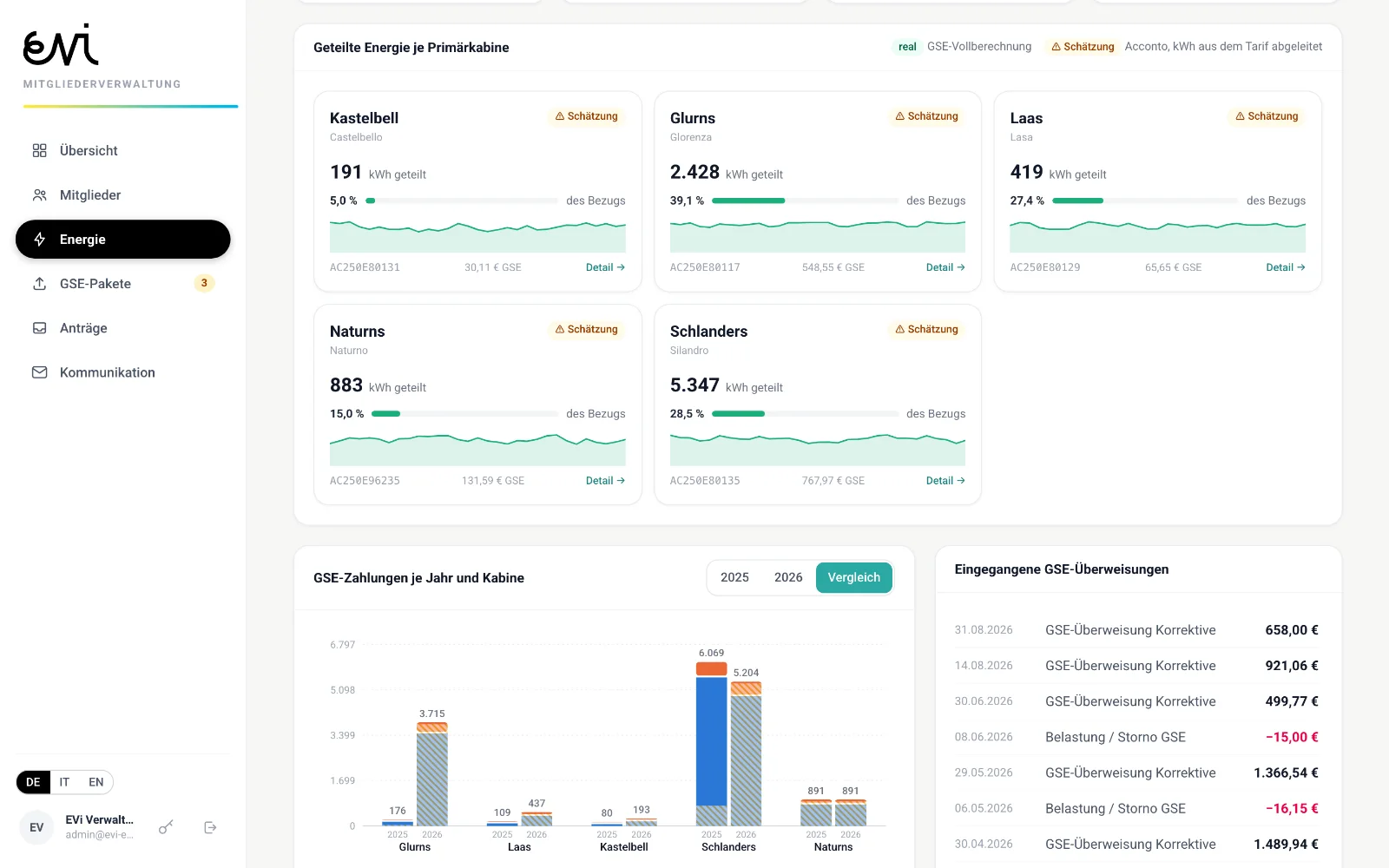This screenshot has height=868, width=1389.
Task: Click the Energie lightning bolt icon
Action: pyautogui.click(x=39, y=239)
